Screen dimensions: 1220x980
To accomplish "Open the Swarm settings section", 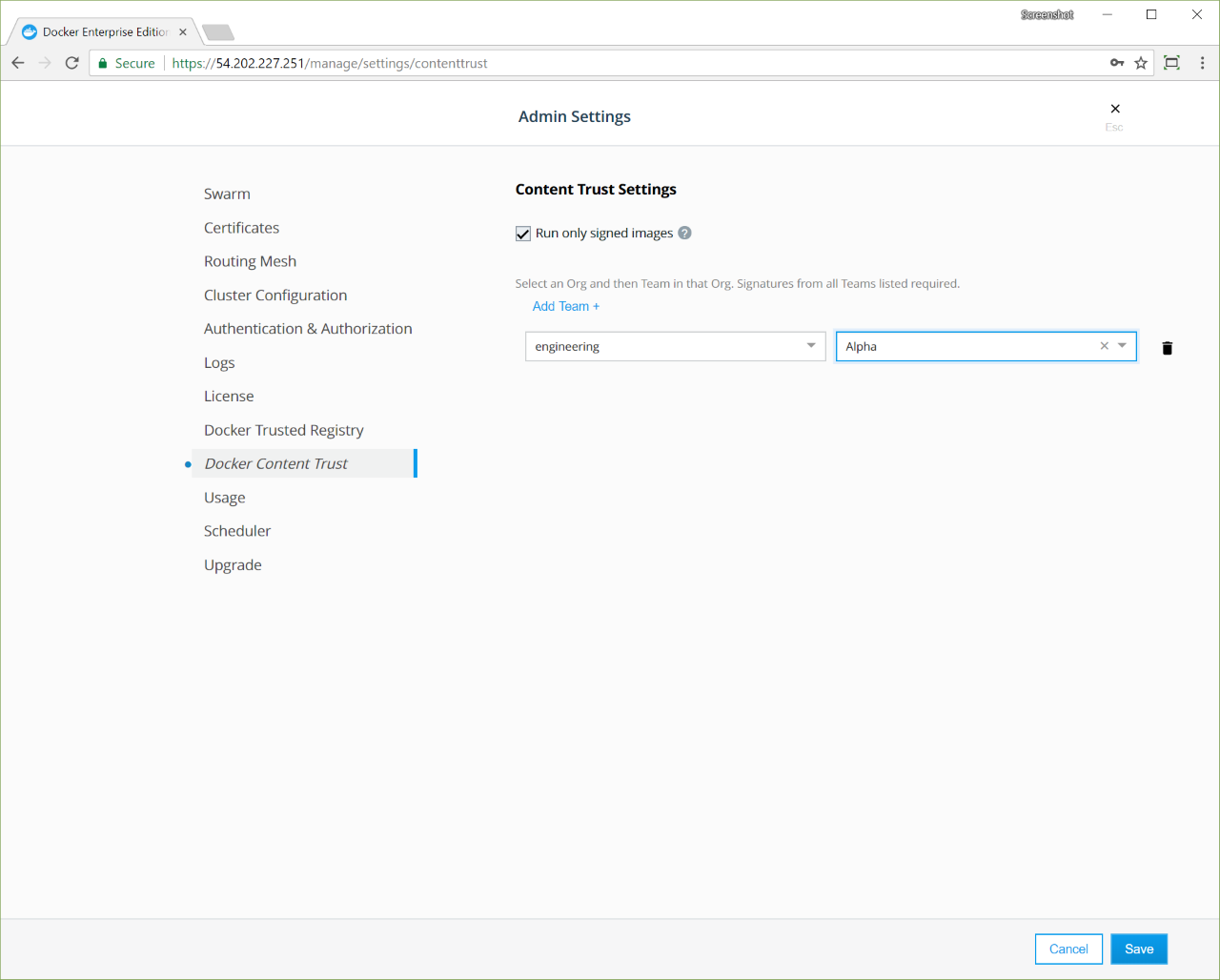I will [x=227, y=194].
